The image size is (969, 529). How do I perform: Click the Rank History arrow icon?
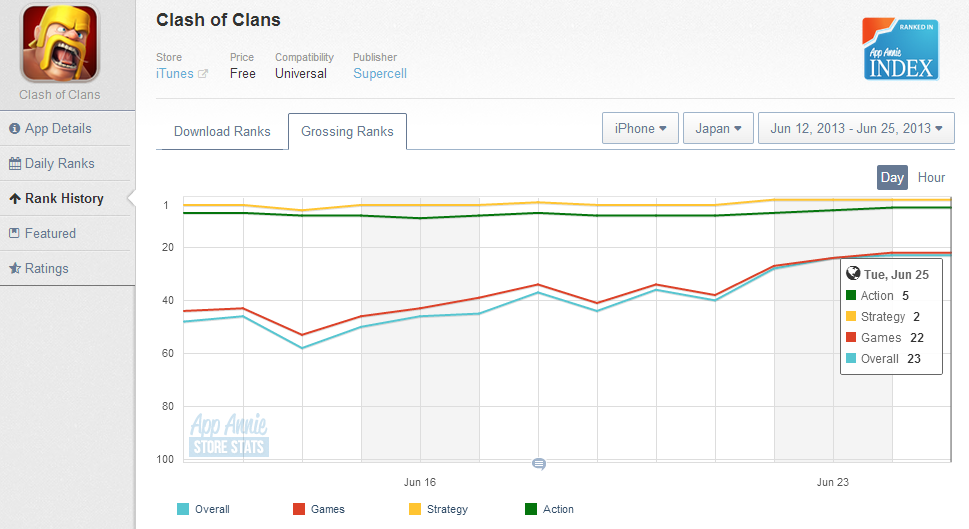(15, 199)
